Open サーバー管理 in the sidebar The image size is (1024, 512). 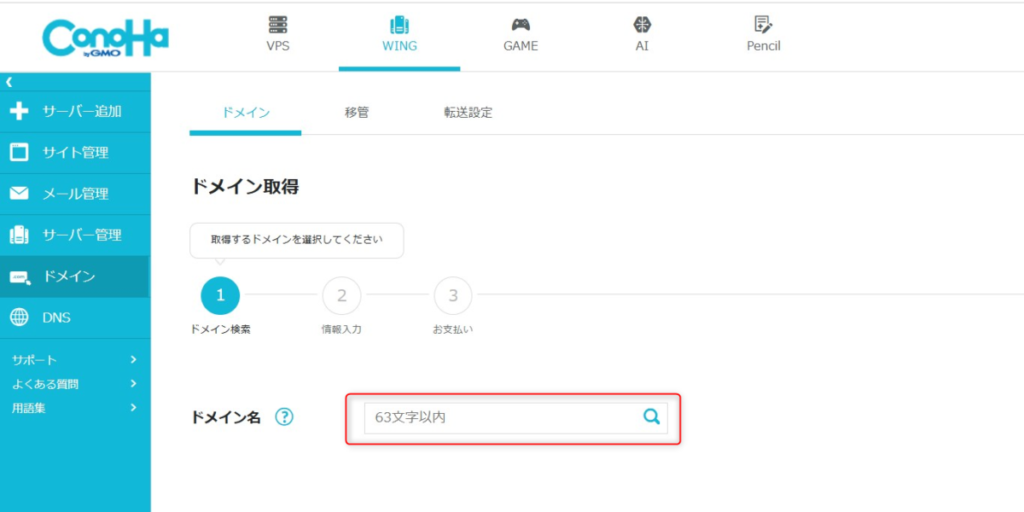(82, 235)
